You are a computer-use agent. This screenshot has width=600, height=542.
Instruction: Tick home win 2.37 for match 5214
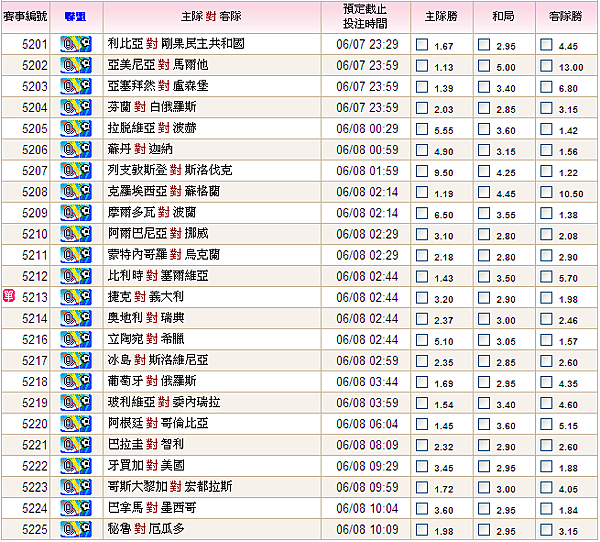422,319
